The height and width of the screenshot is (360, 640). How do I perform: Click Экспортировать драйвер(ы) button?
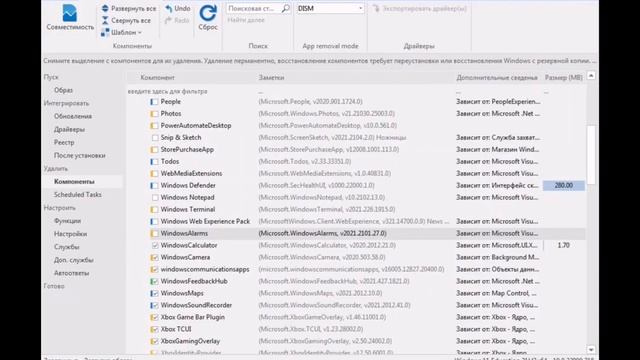coord(420,8)
